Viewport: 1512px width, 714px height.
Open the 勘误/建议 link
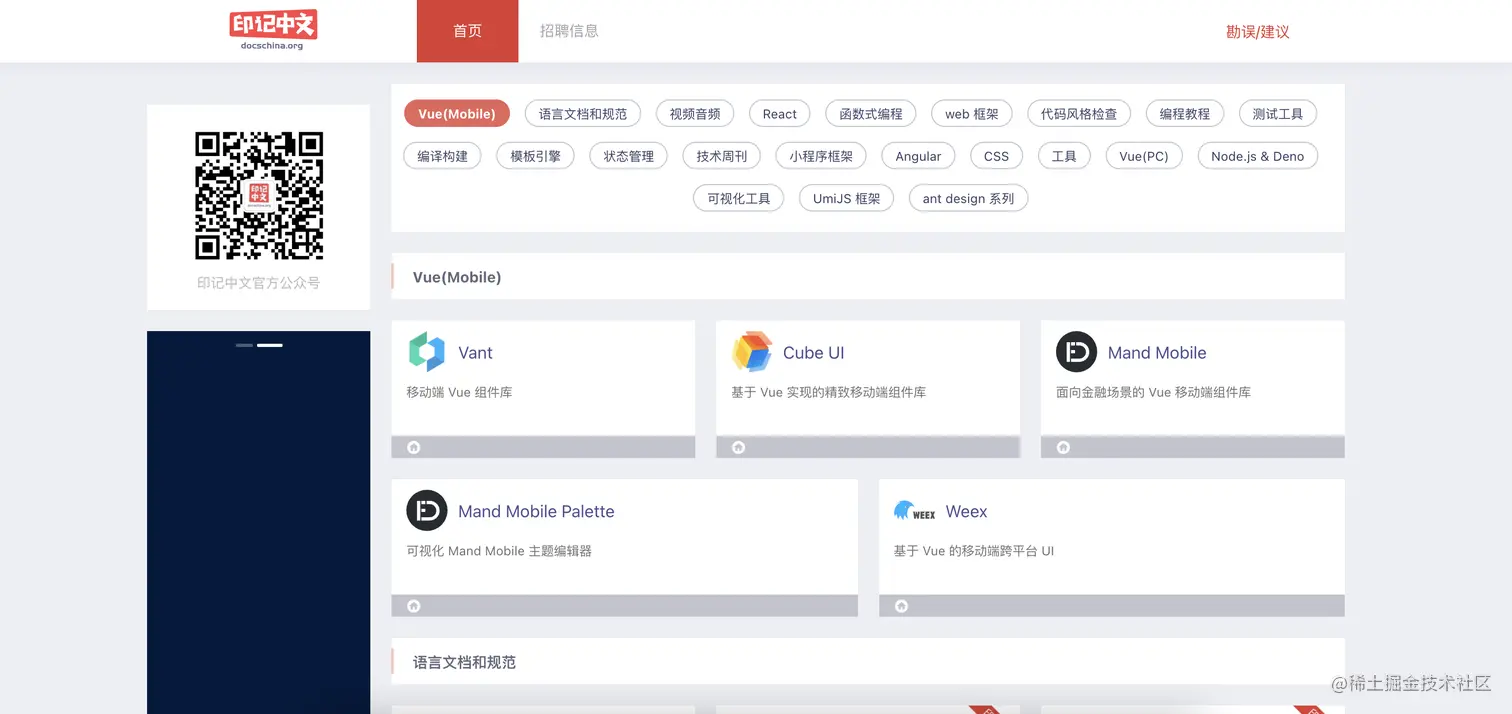1258,32
